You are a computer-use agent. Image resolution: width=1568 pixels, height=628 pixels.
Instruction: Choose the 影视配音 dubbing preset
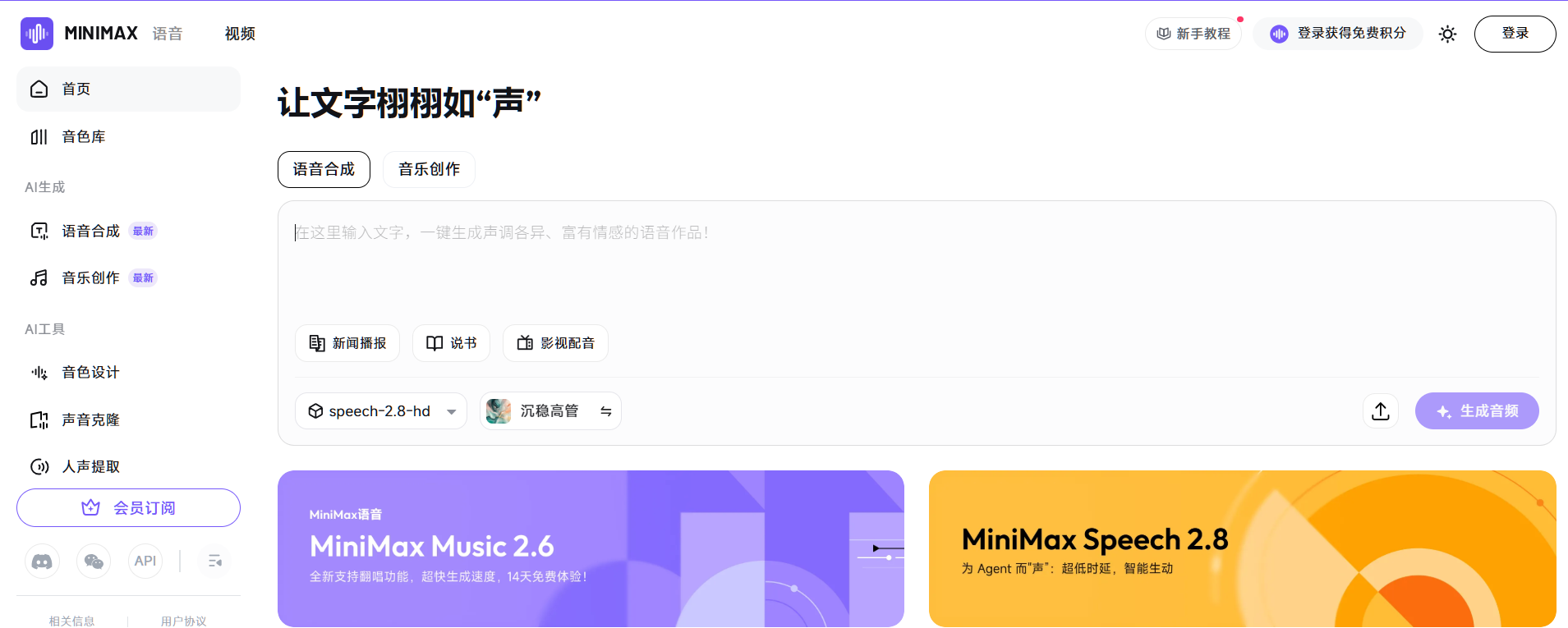pos(555,343)
